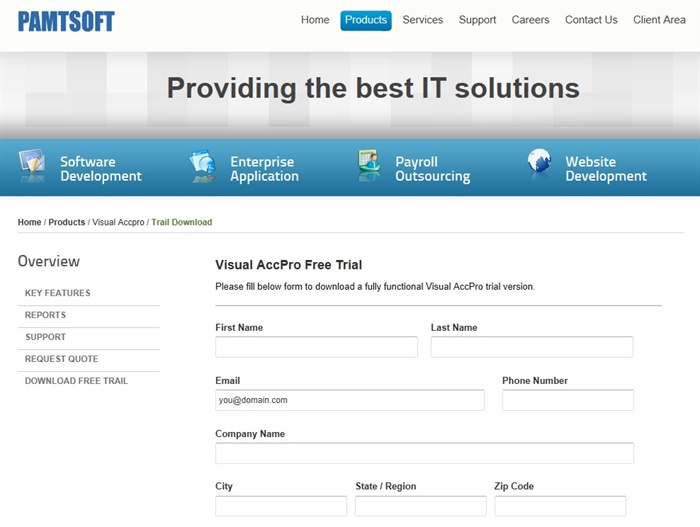Image resolution: width=700 pixels, height=527 pixels.
Task: Click the Software Development icon
Action: coord(32,166)
